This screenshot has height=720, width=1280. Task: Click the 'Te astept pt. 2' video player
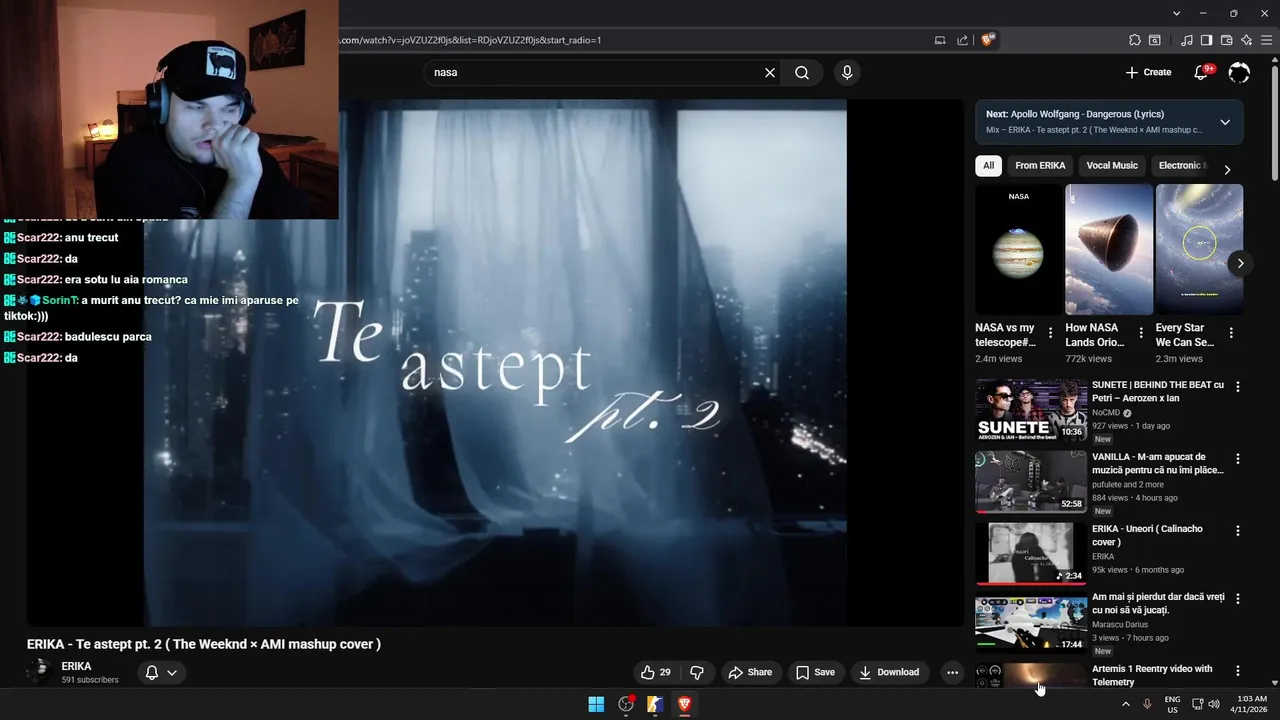495,362
